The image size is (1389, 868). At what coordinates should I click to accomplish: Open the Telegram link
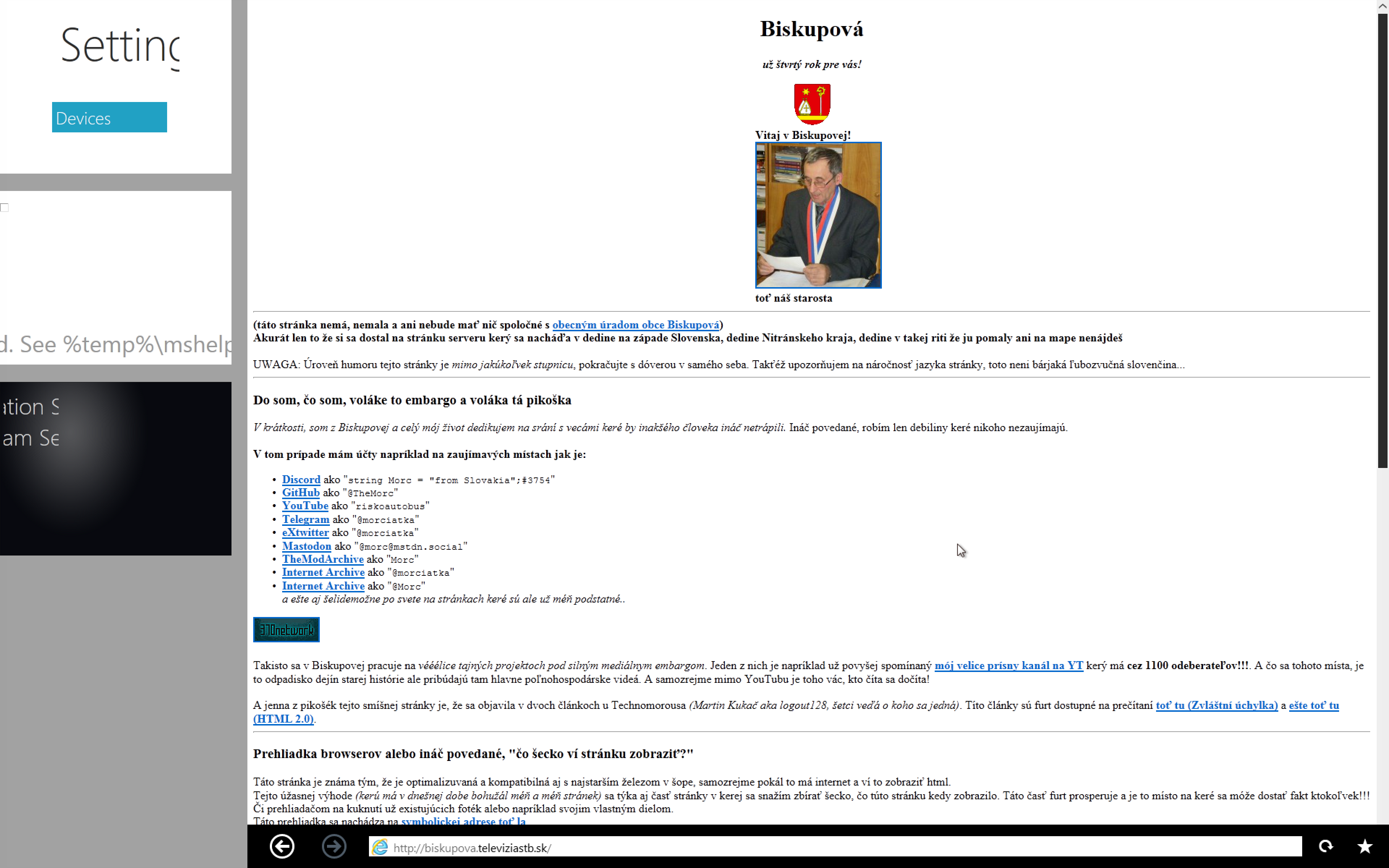pos(305,520)
